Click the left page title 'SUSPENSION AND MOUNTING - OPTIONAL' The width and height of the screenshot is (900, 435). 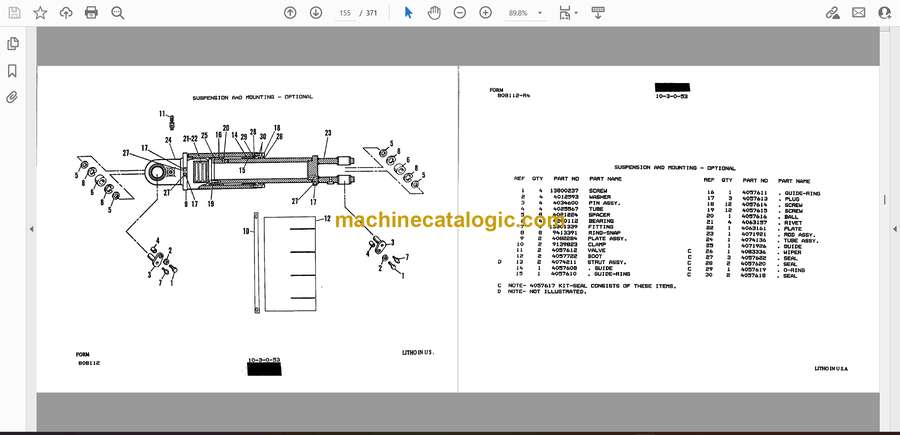[253, 98]
